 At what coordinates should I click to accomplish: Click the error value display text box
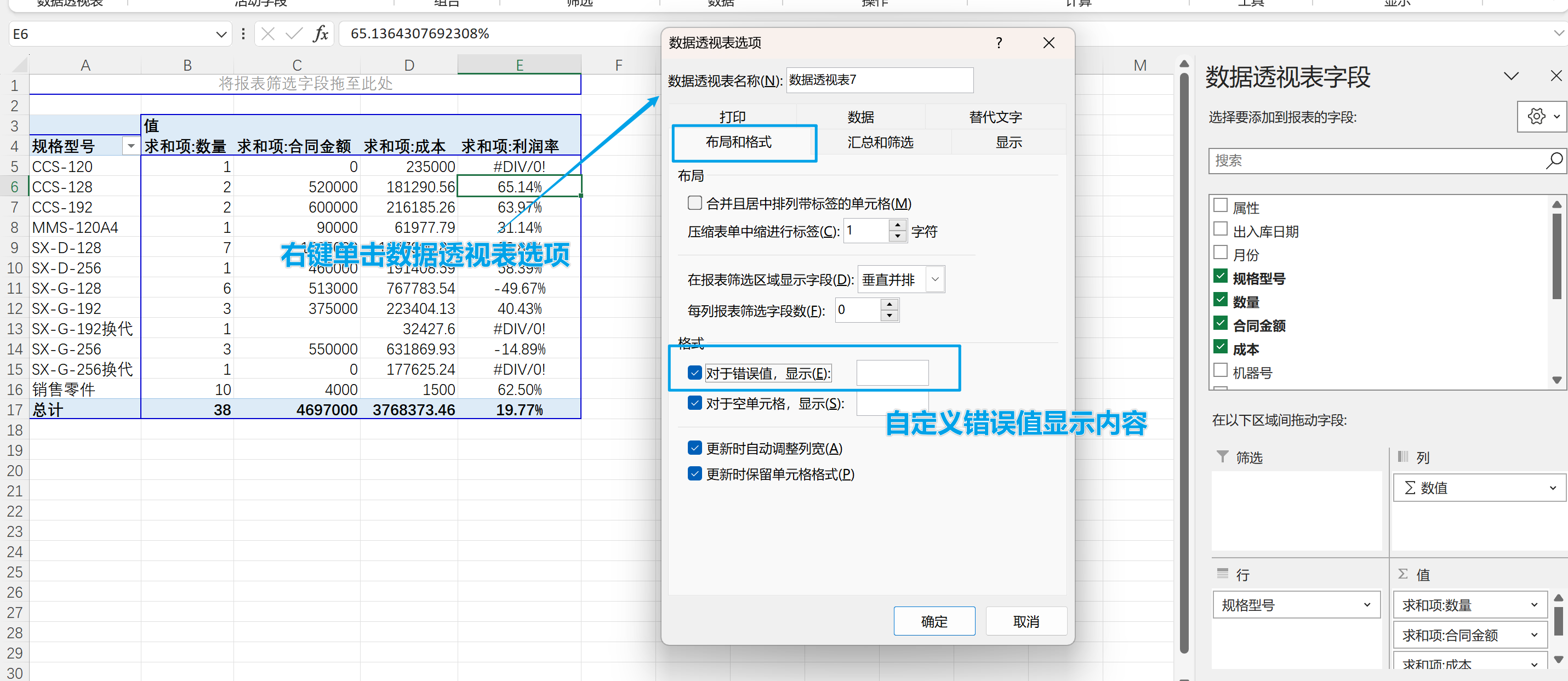point(892,373)
